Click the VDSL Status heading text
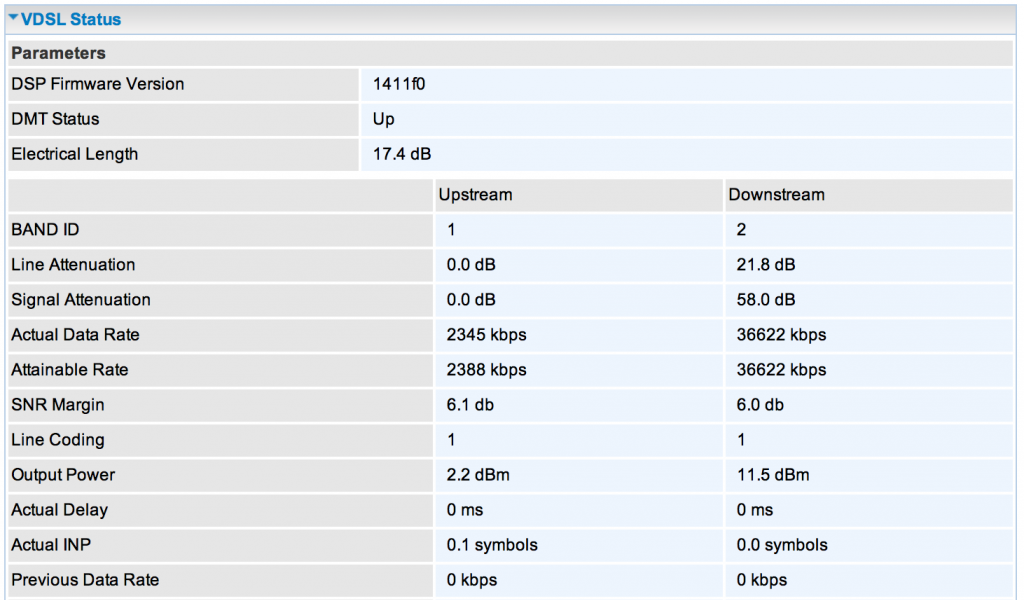 (x=71, y=20)
